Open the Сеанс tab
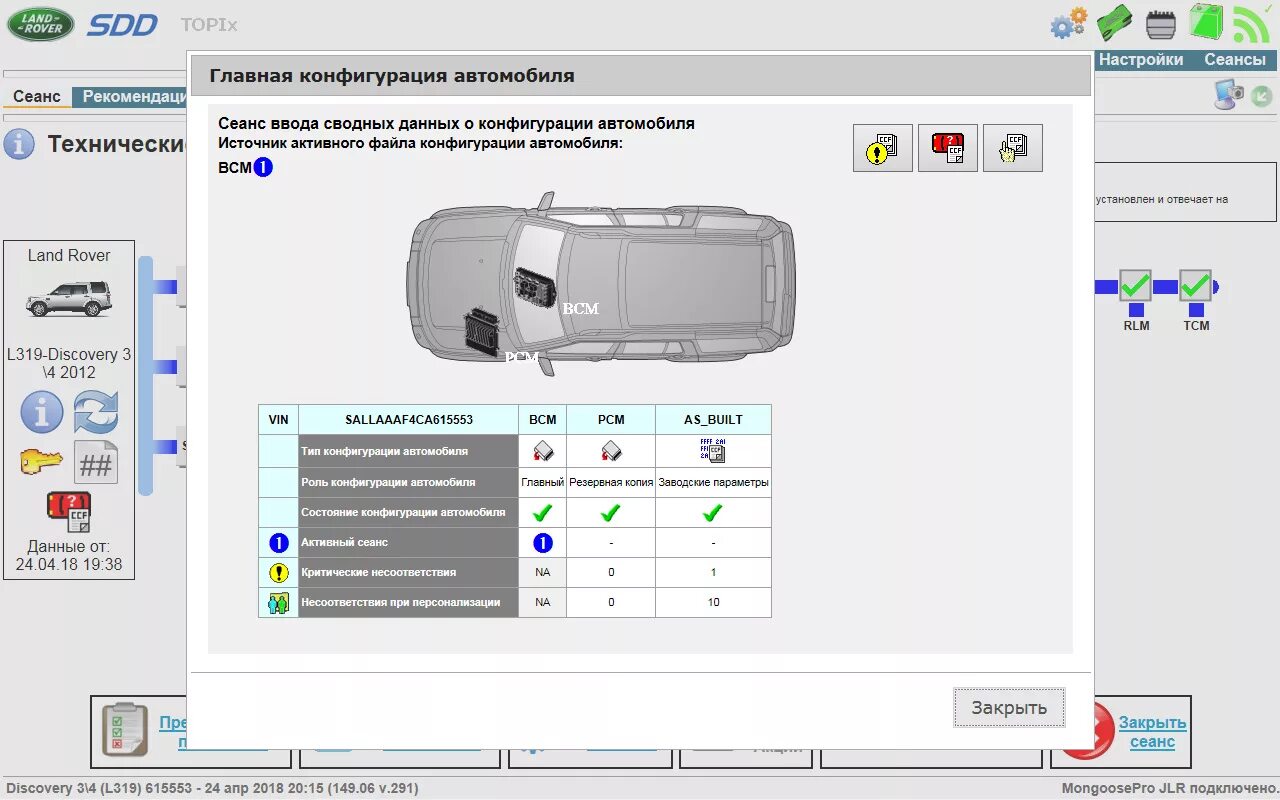1280x800 pixels. [x=37, y=96]
